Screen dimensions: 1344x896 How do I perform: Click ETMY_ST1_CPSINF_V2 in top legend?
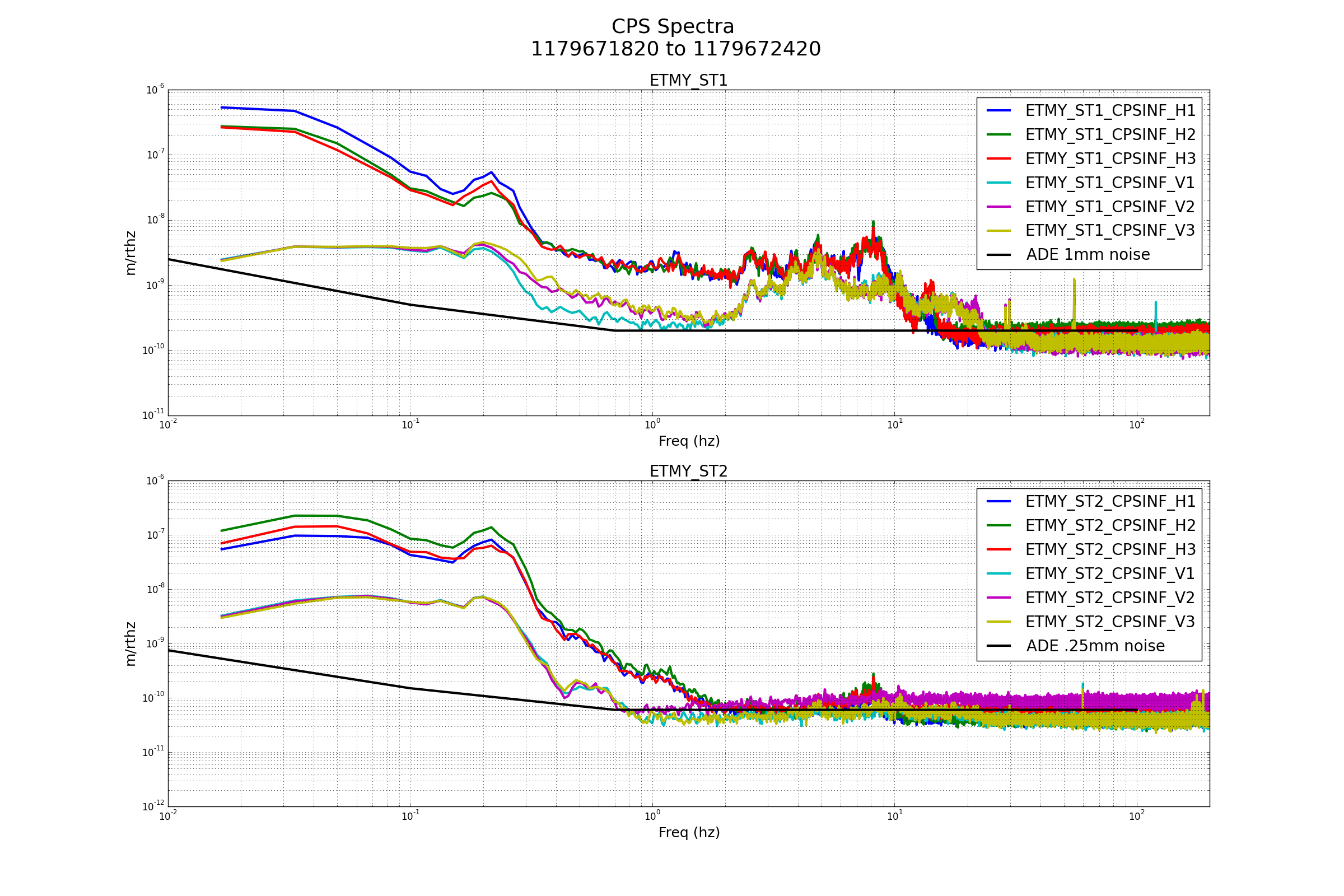point(1110,207)
